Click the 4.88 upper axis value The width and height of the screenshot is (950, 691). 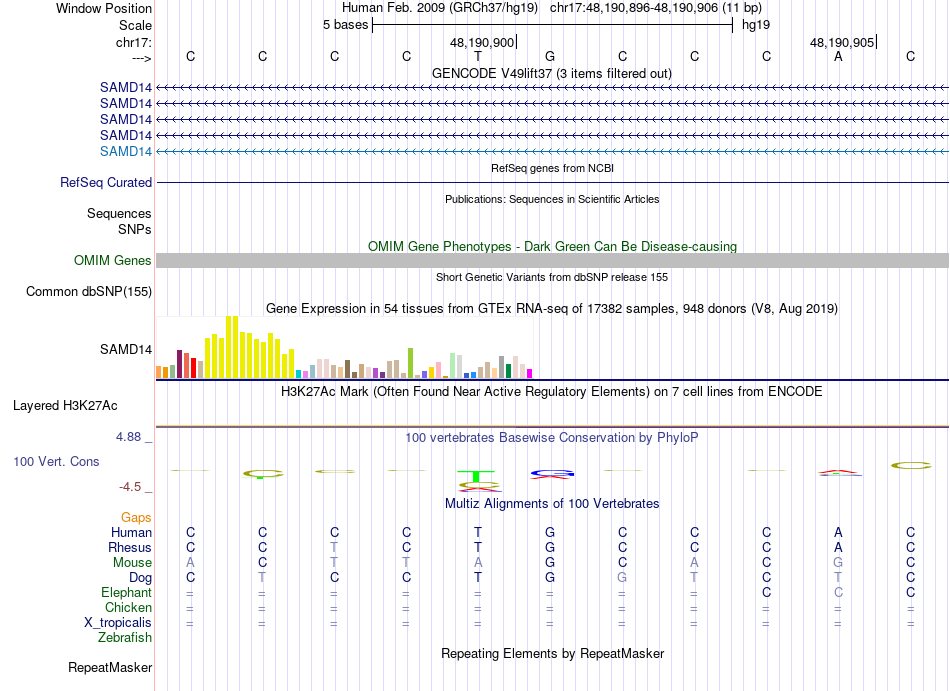(128, 437)
